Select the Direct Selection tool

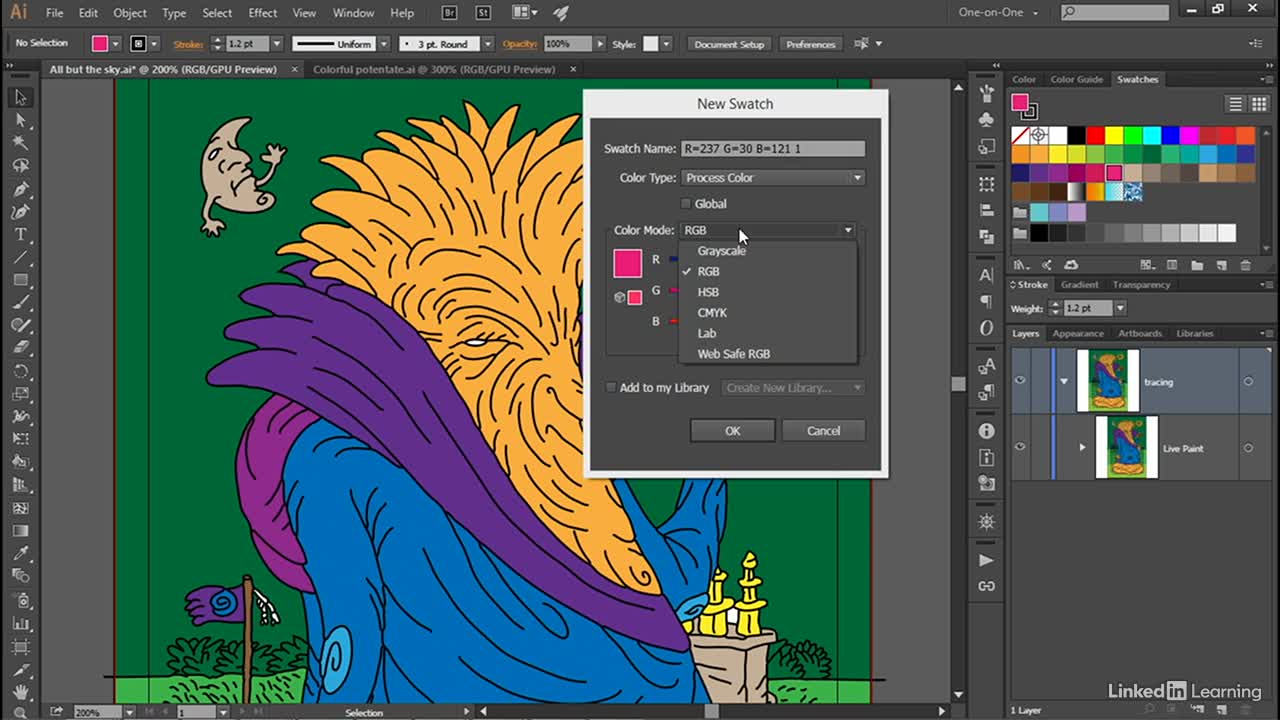[20, 120]
